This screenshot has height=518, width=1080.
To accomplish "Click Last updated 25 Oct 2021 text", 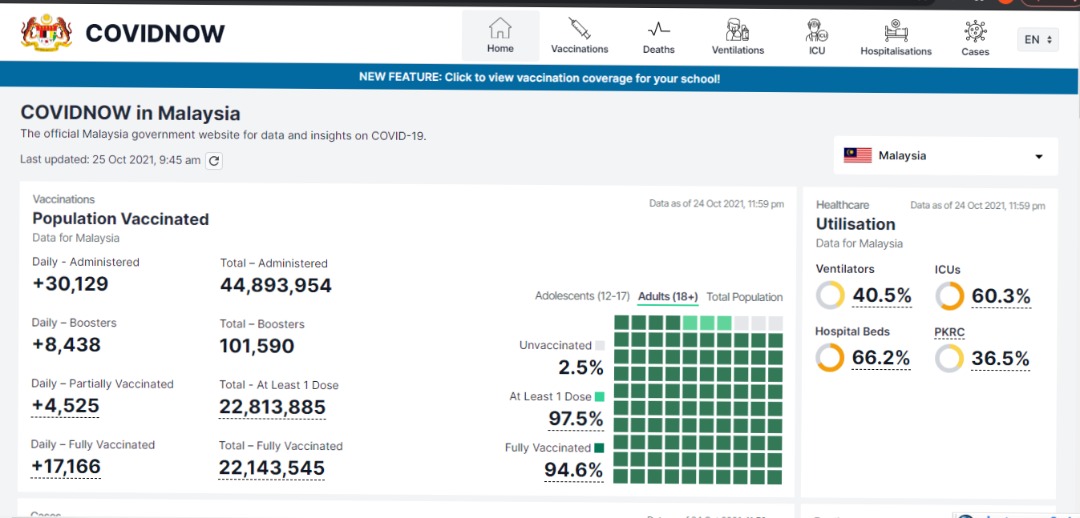I will (x=110, y=160).
